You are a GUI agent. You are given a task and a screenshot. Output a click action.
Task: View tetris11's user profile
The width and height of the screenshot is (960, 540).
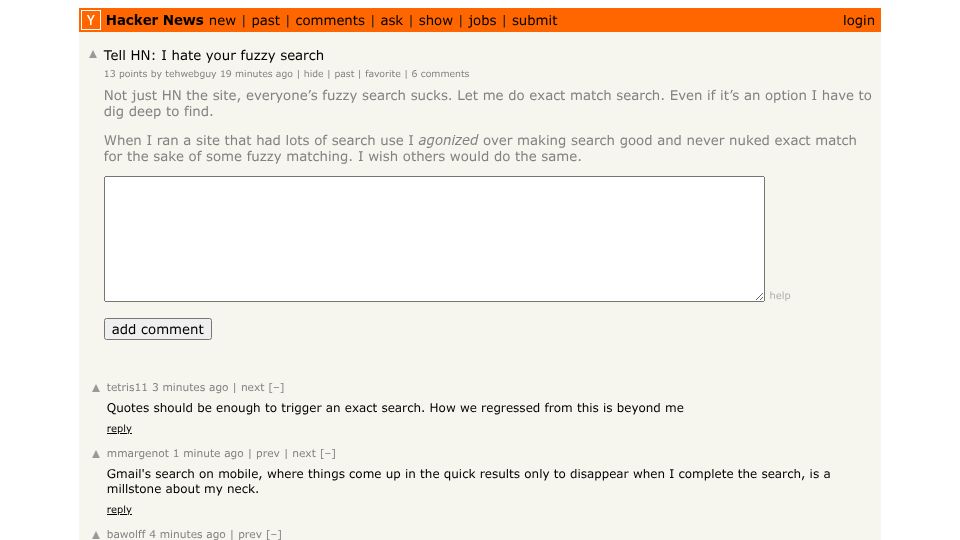tap(127, 387)
